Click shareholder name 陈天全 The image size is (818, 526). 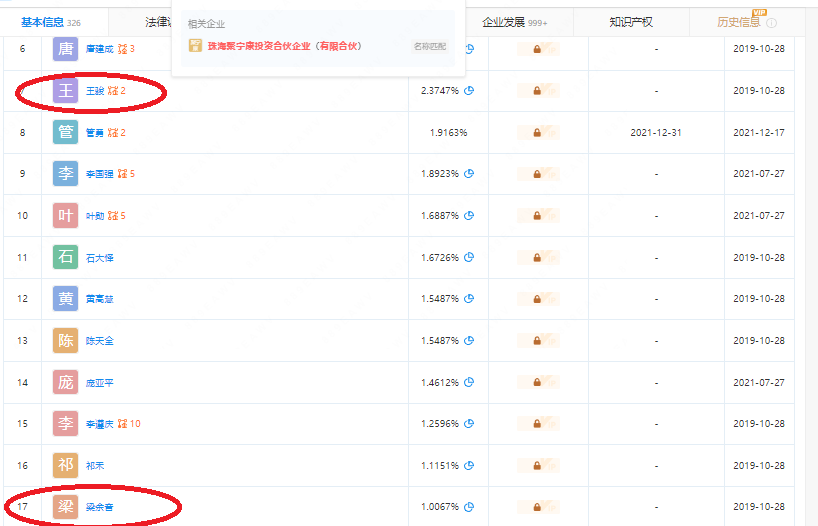(x=100, y=341)
